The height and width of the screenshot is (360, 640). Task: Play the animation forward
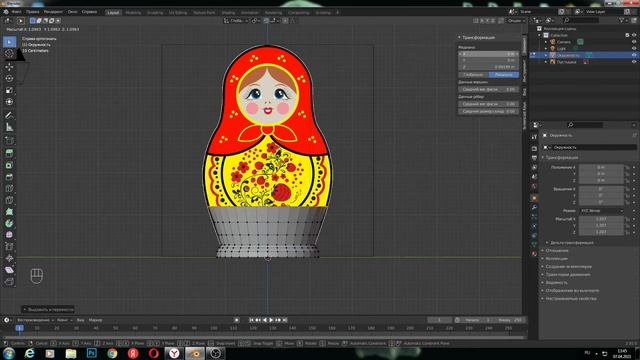point(271,320)
